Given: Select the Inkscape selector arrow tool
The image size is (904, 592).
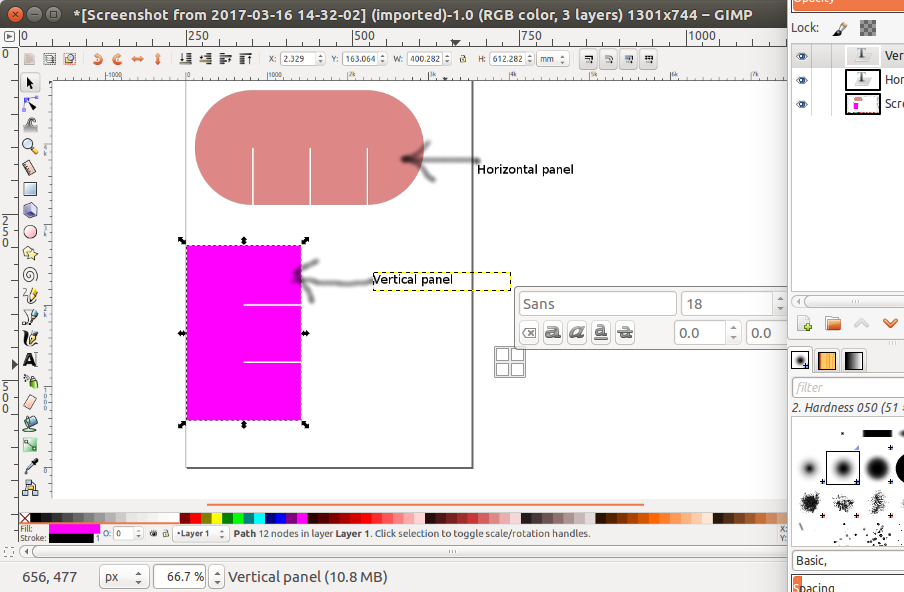Looking at the screenshot, I should pos(30,83).
